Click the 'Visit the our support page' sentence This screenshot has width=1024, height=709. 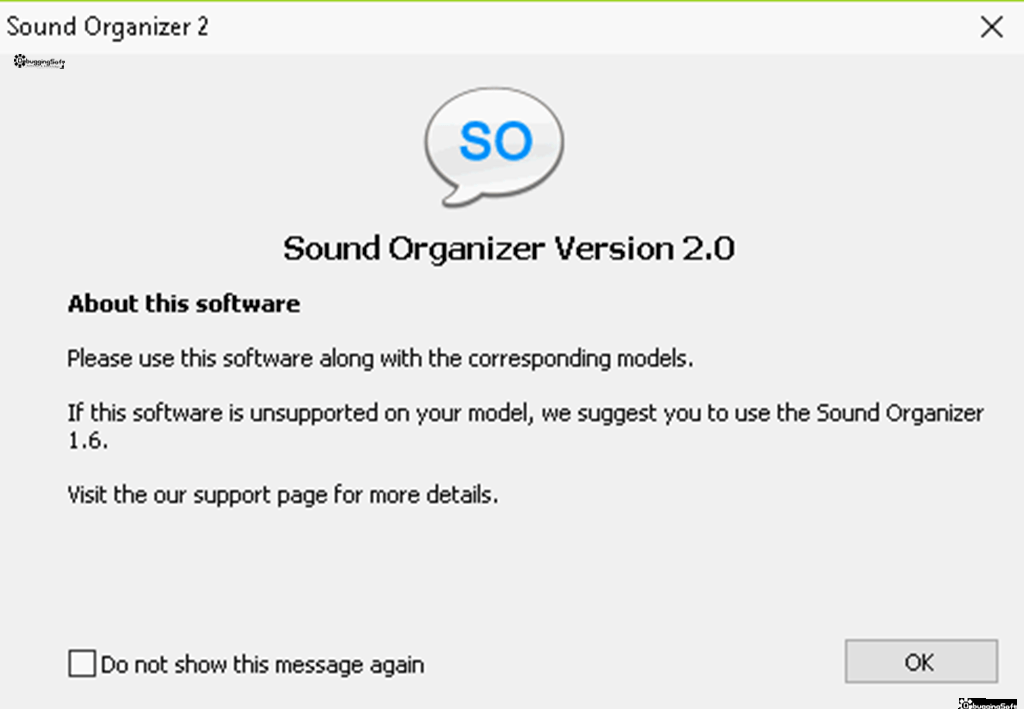tap(283, 495)
